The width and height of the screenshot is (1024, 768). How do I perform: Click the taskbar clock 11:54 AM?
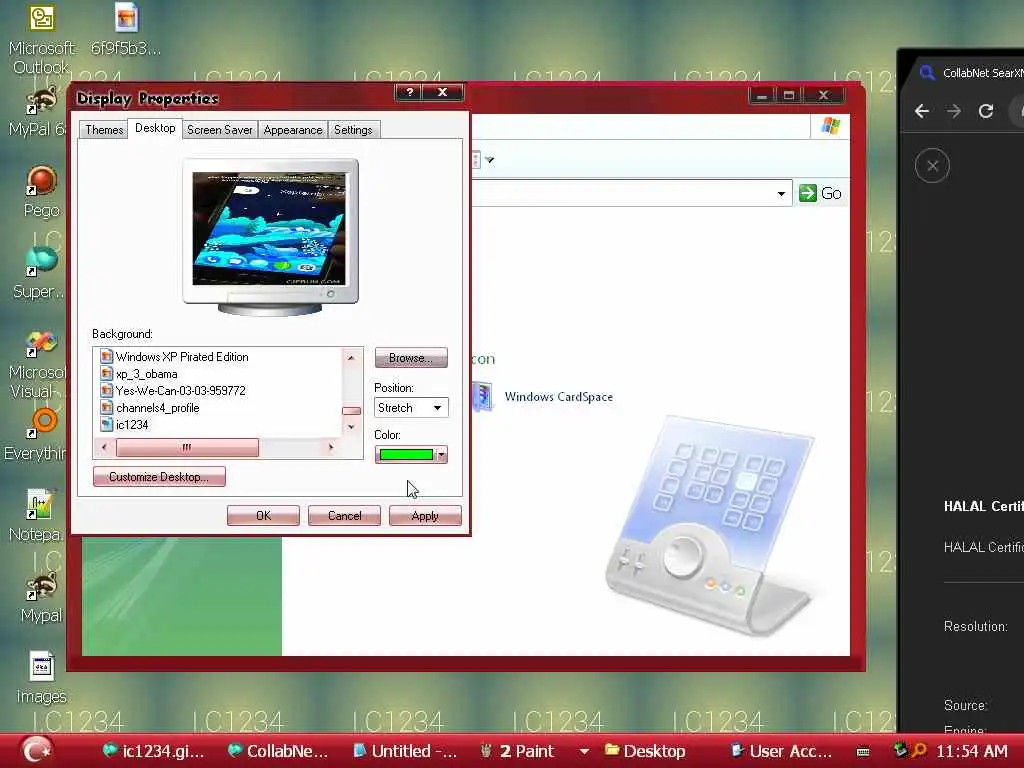tap(971, 751)
